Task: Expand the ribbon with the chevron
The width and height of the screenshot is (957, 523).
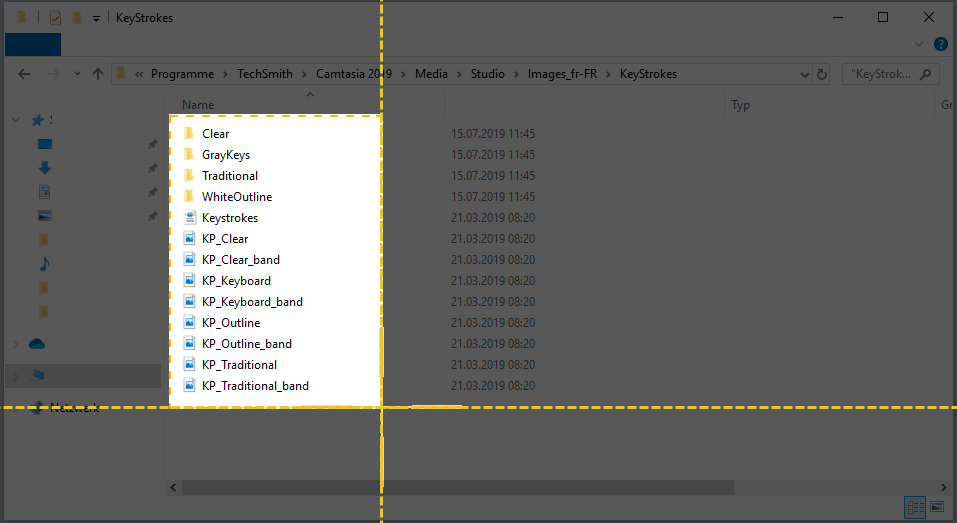Action: (x=919, y=44)
